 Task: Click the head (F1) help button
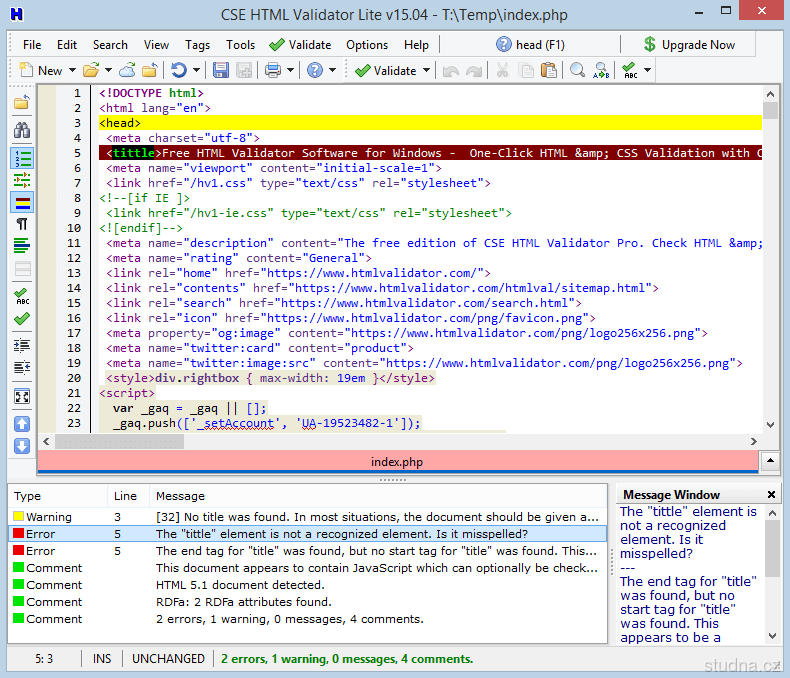[530, 45]
